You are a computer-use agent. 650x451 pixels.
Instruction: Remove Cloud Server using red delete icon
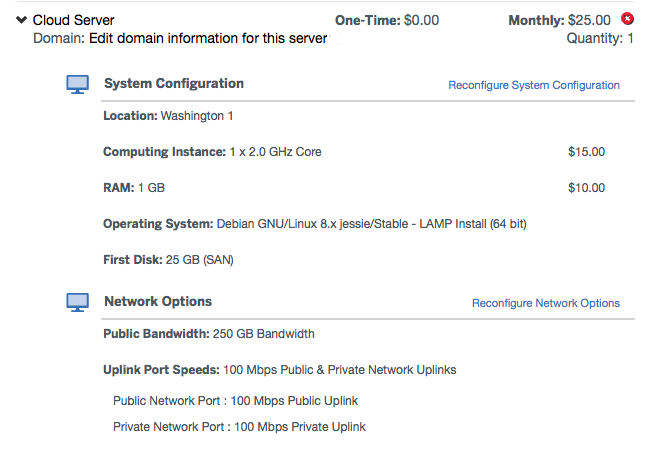[x=627, y=19]
